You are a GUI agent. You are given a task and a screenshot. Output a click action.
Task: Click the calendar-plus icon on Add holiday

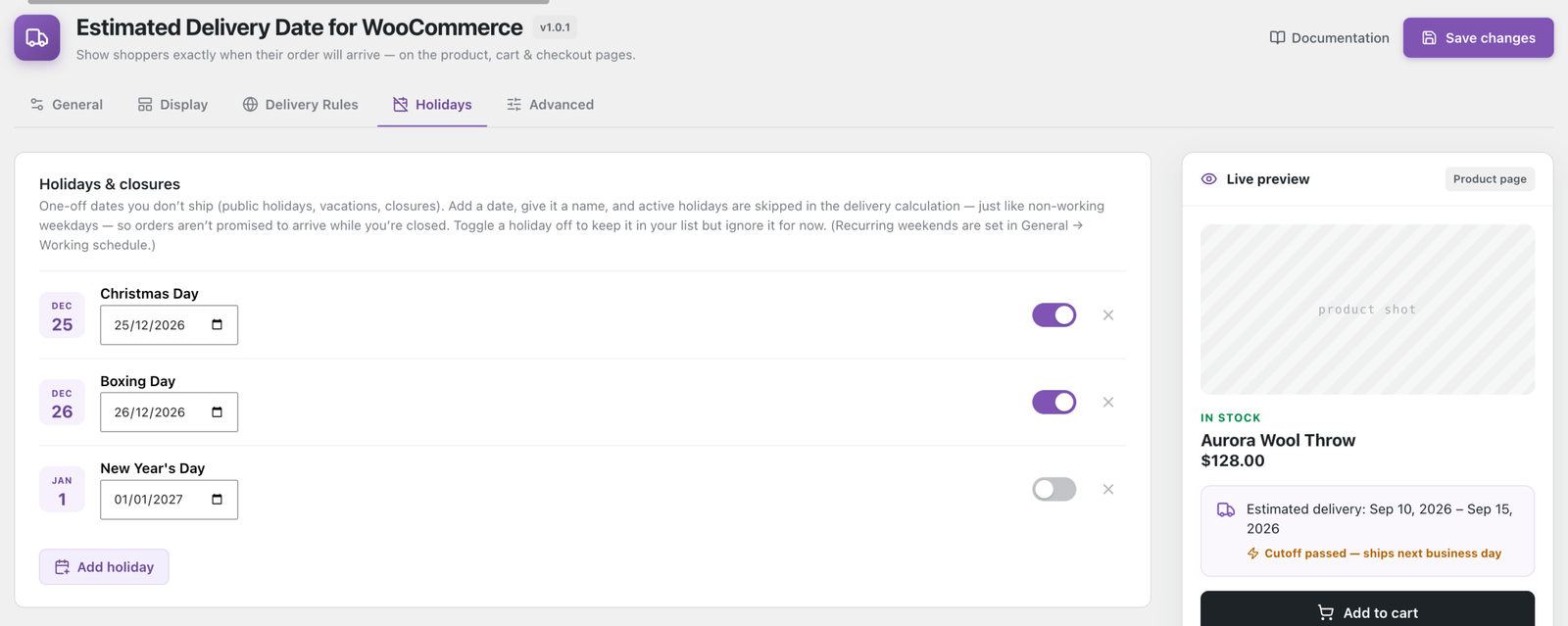[x=62, y=567]
